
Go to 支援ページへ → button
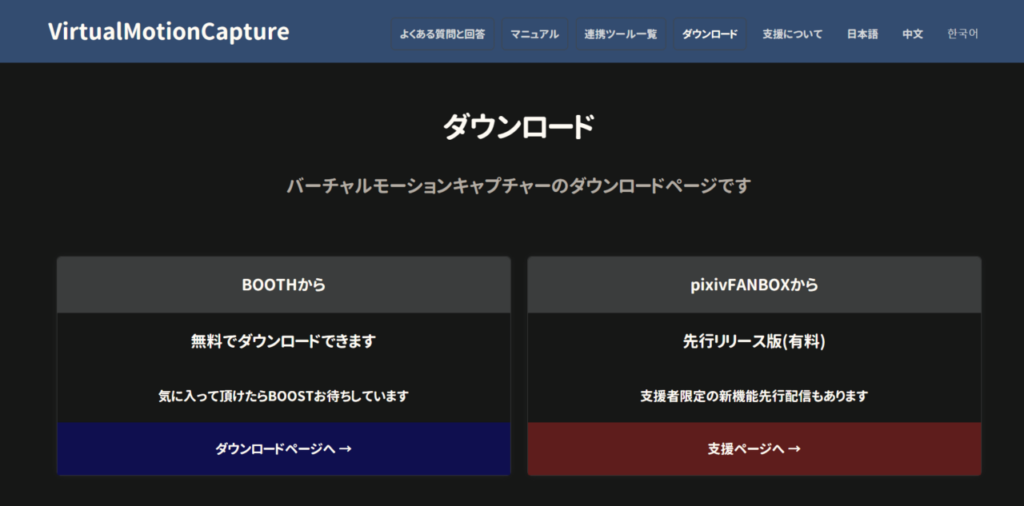(x=754, y=449)
